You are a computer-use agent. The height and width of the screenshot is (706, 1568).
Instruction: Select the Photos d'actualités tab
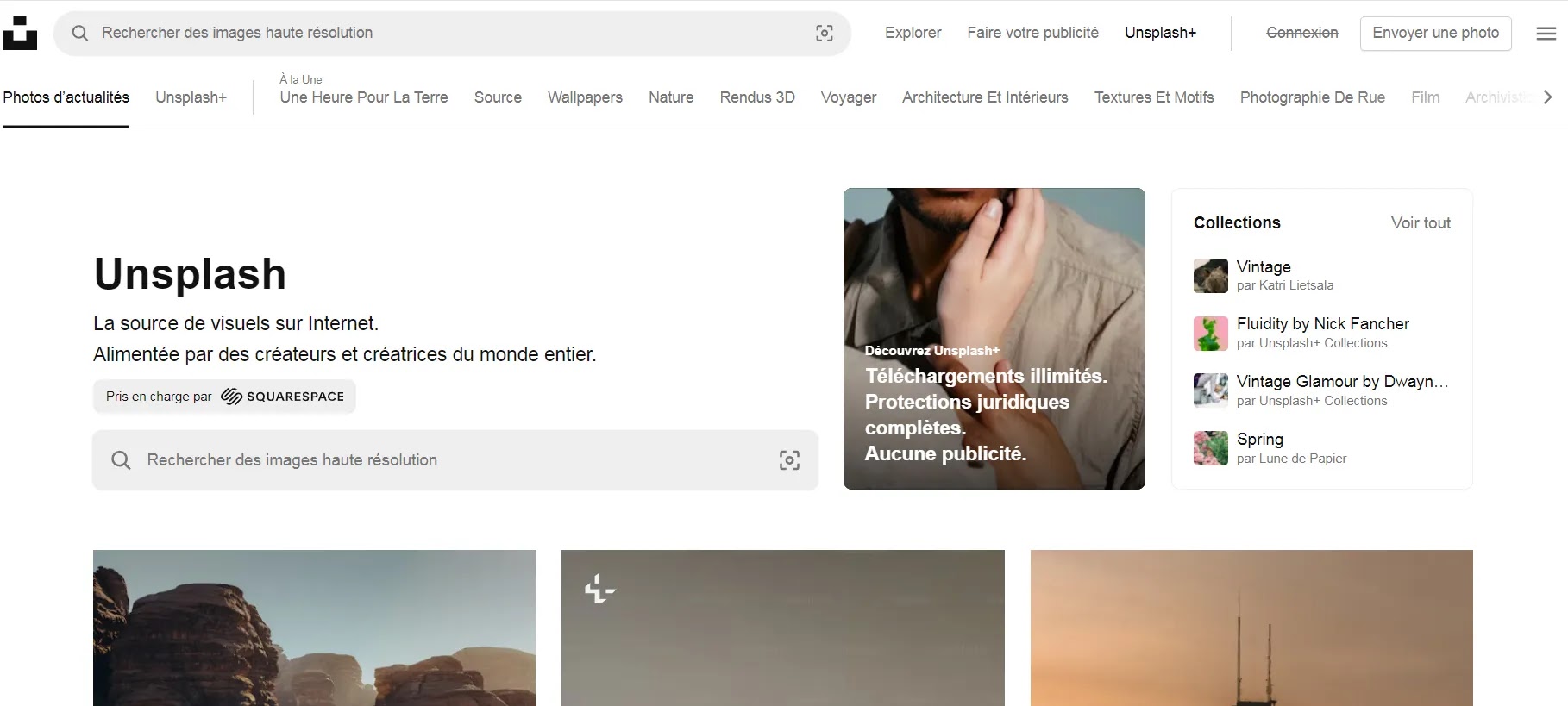click(66, 97)
